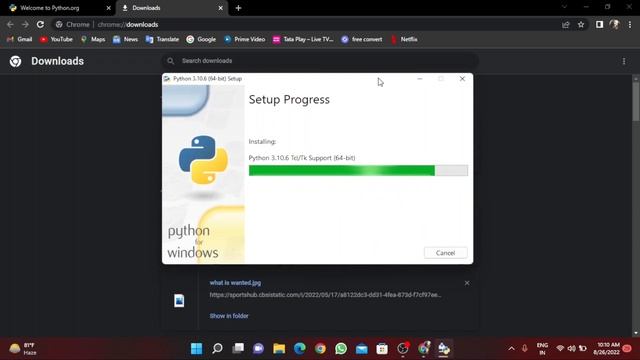This screenshot has width=640, height=360.
Task: Click the sportshub source URL of the download
Action: (x=325, y=295)
